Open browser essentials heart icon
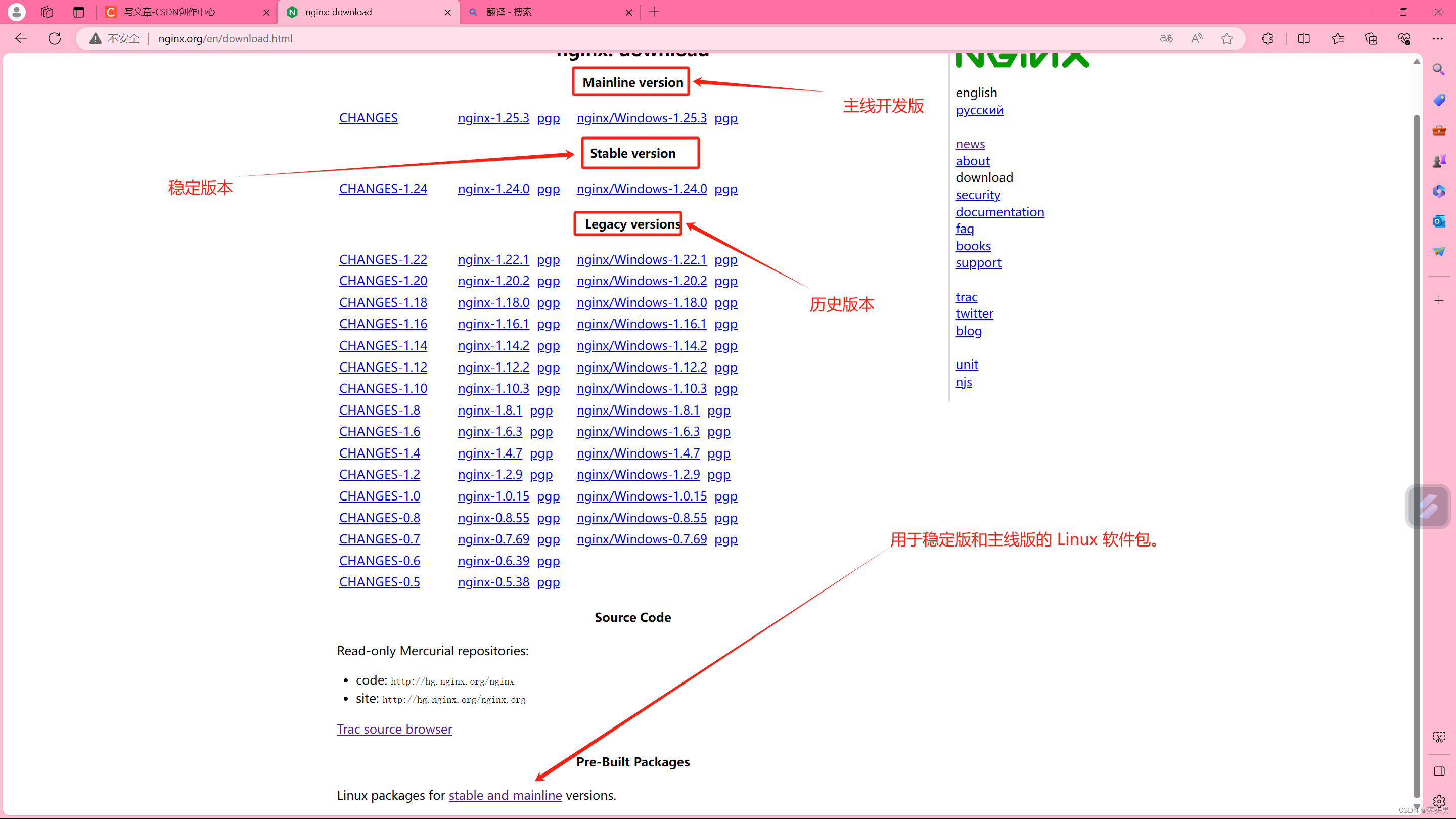1456x819 pixels. coord(1404,38)
